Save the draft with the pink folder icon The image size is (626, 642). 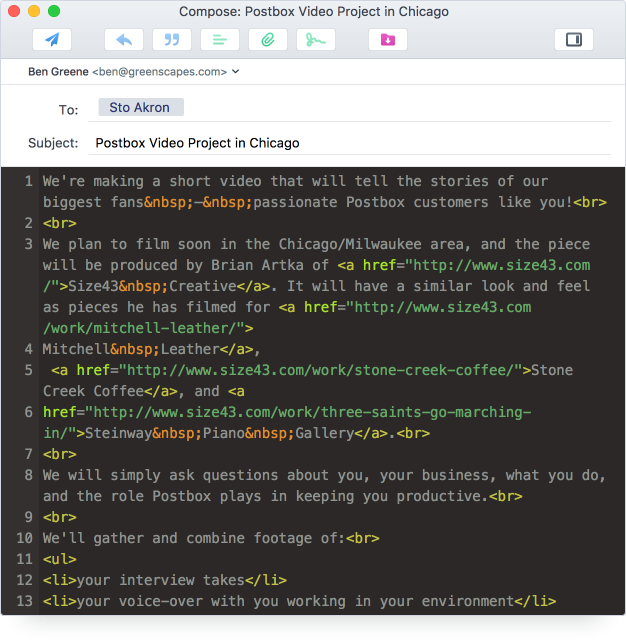tap(388, 40)
